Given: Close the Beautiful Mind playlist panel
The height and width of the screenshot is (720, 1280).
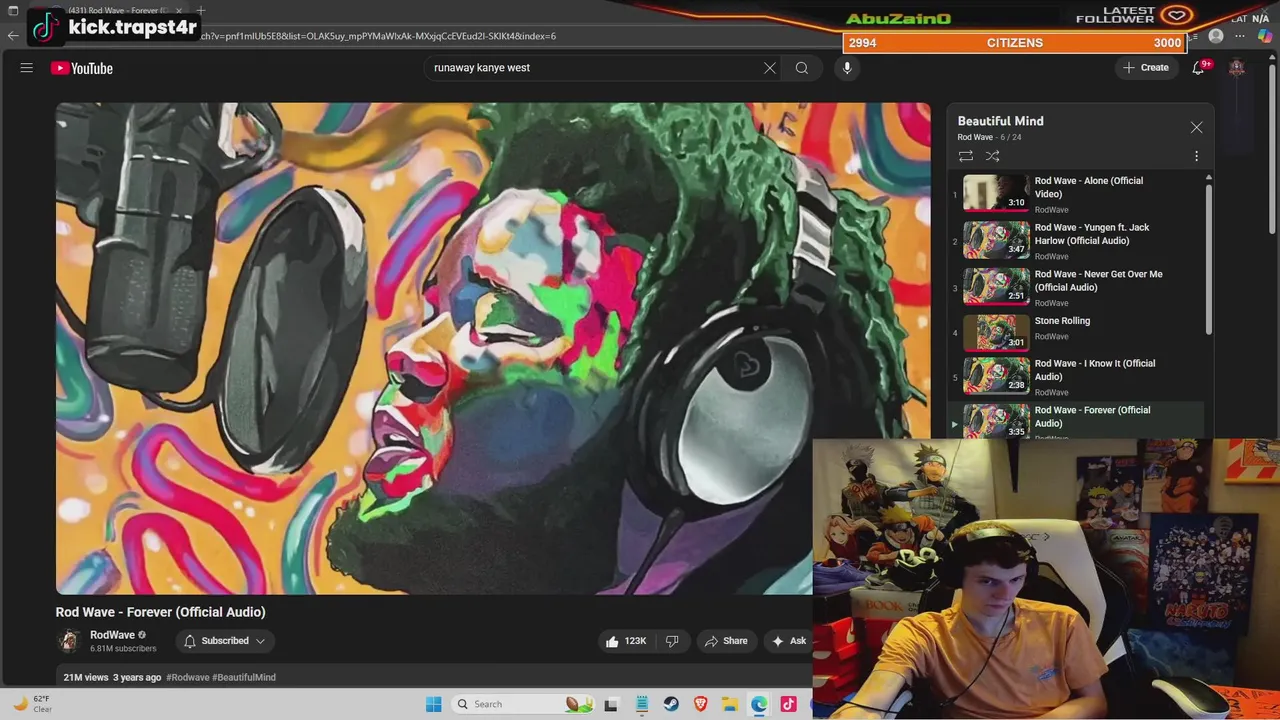Looking at the screenshot, I should click(x=1196, y=127).
